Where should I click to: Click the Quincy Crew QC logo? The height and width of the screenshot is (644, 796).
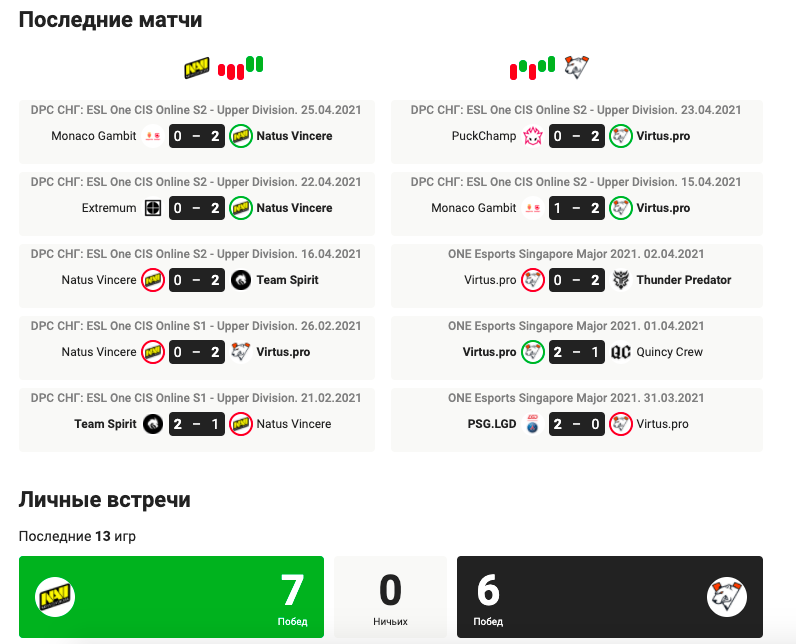click(x=621, y=352)
